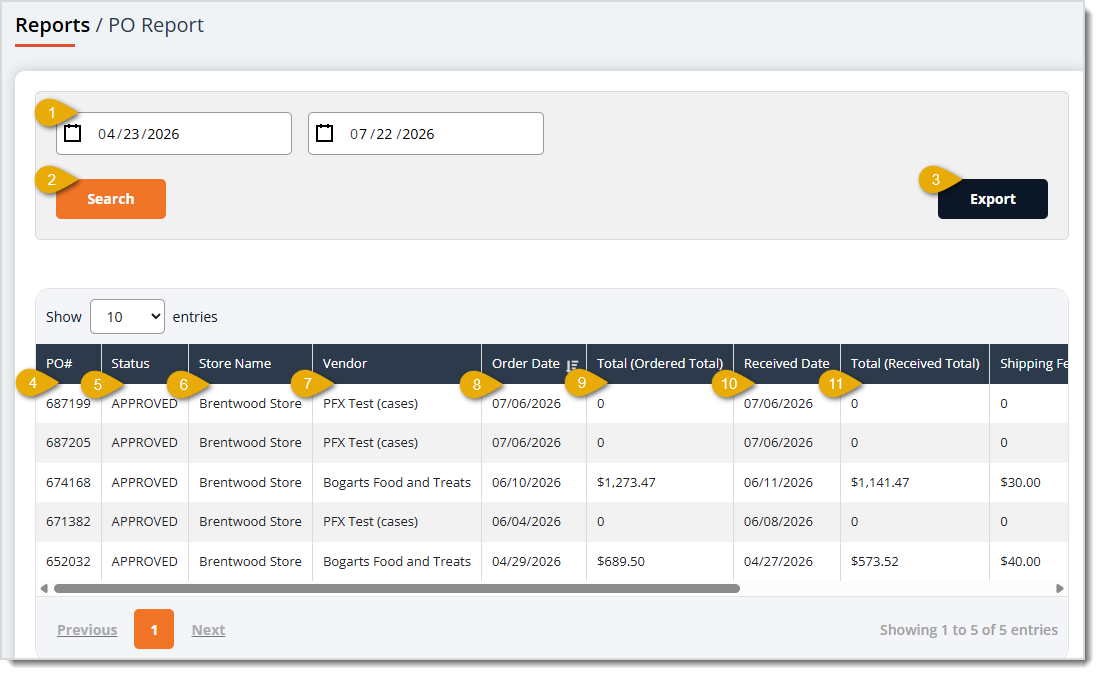1100x675 pixels.
Task: Click the horizontal scrollbar left arrow
Action: point(44,589)
